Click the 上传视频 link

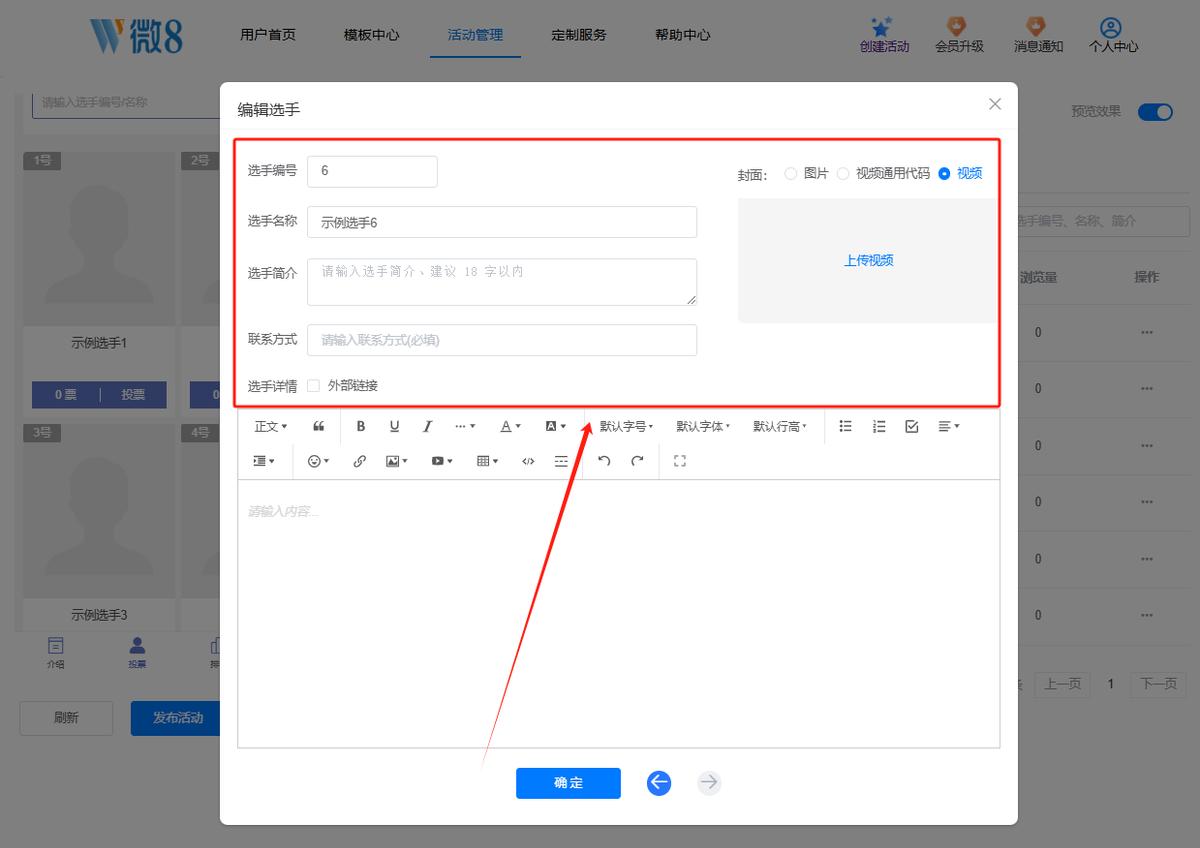click(x=868, y=260)
